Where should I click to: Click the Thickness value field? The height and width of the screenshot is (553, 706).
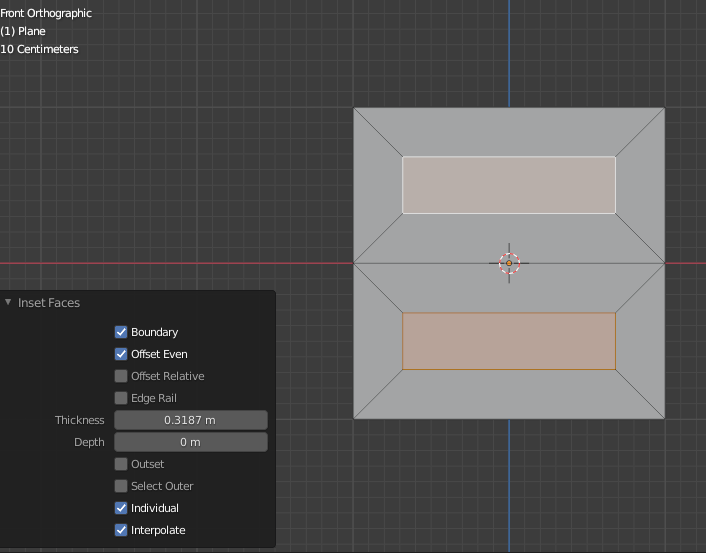(x=191, y=420)
